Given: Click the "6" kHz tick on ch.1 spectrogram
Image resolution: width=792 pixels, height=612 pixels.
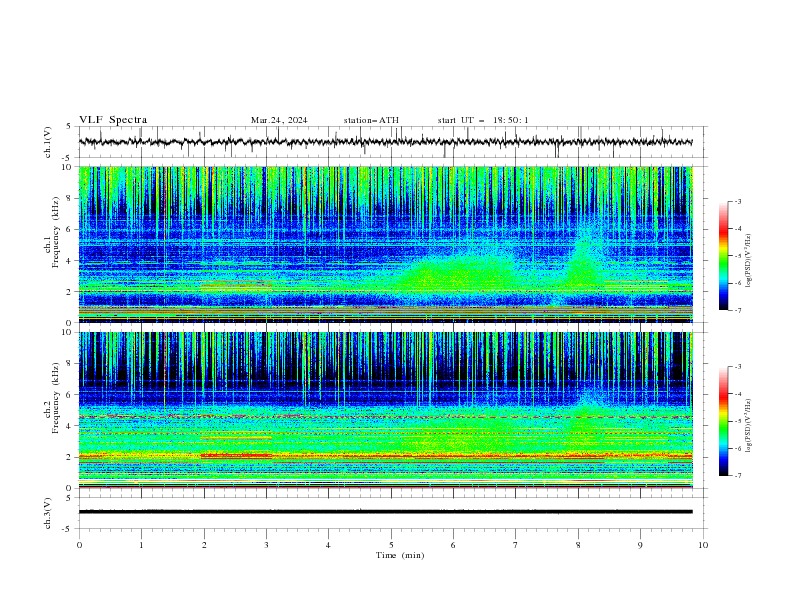Looking at the screenshot, I should click(x=70, y=229).
